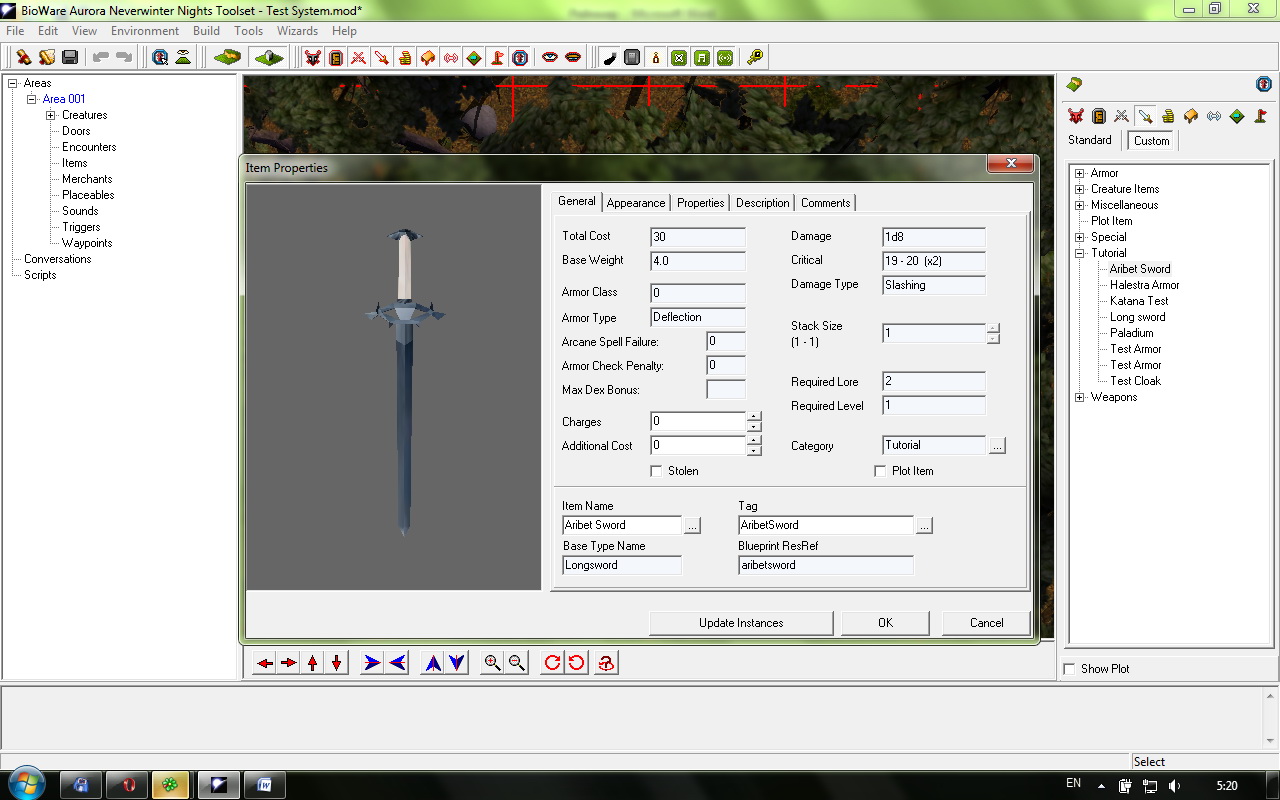
Task: Enable the Stolen checkbox
Action: pyautogui.click(x=657, y=471)
